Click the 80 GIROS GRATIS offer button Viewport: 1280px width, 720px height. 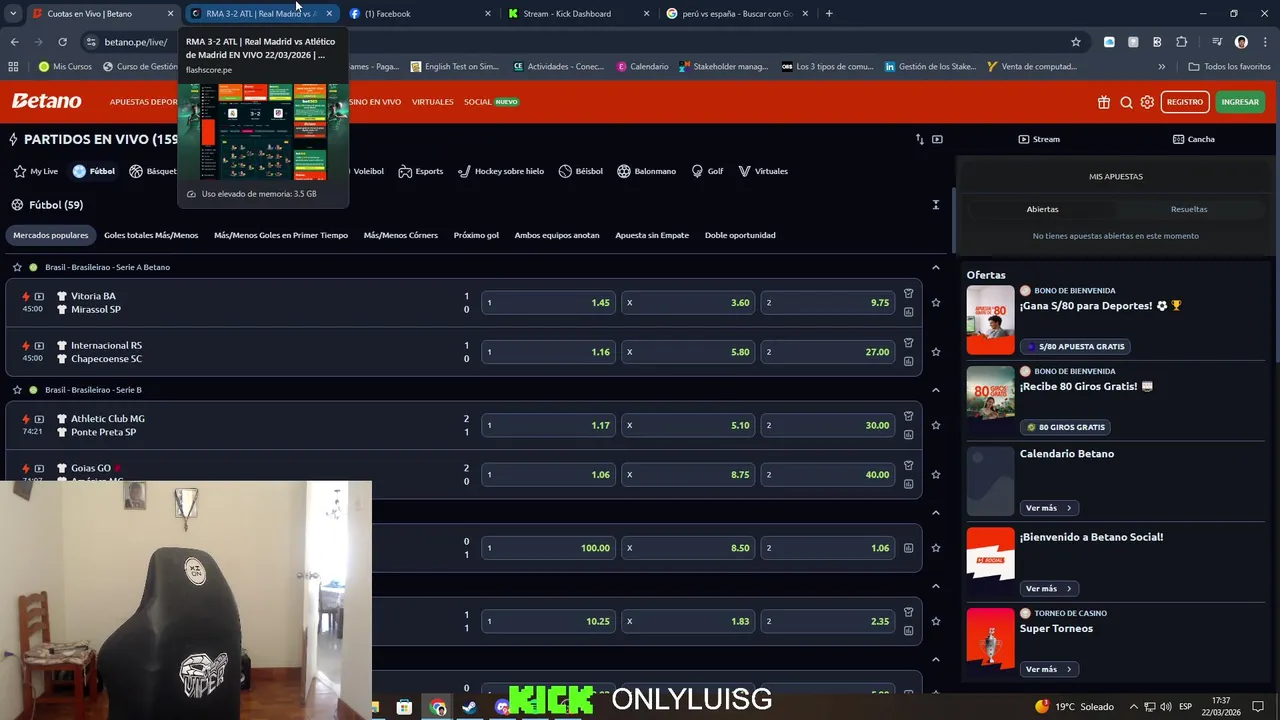click(x=1065, y=427)
